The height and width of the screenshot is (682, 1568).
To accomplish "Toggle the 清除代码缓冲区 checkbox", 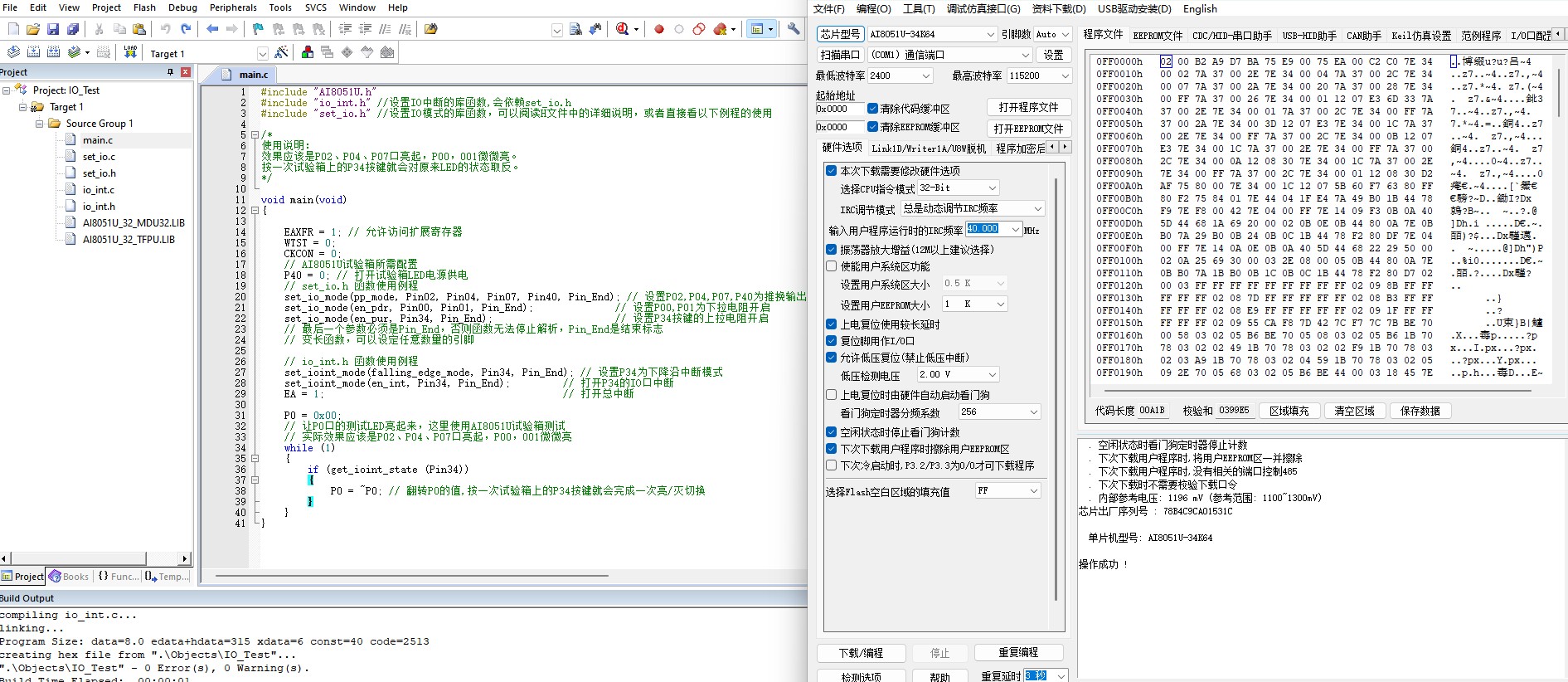I will 873,109.
